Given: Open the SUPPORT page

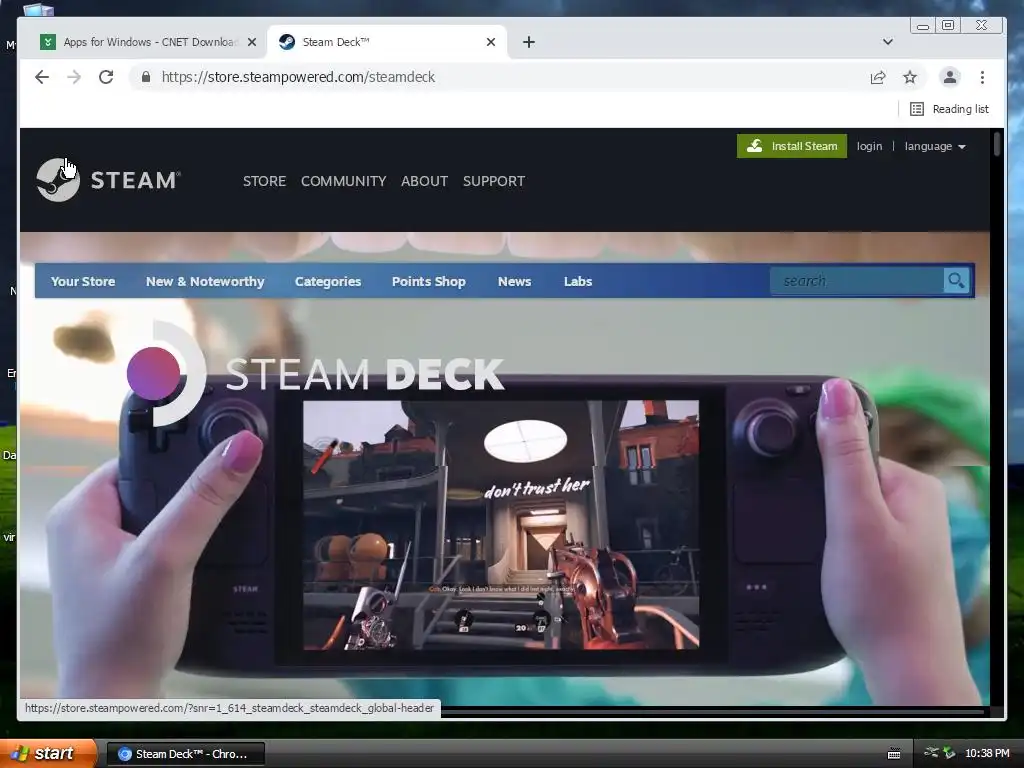Looking at the screenshot, I should [x=494, y=181].
